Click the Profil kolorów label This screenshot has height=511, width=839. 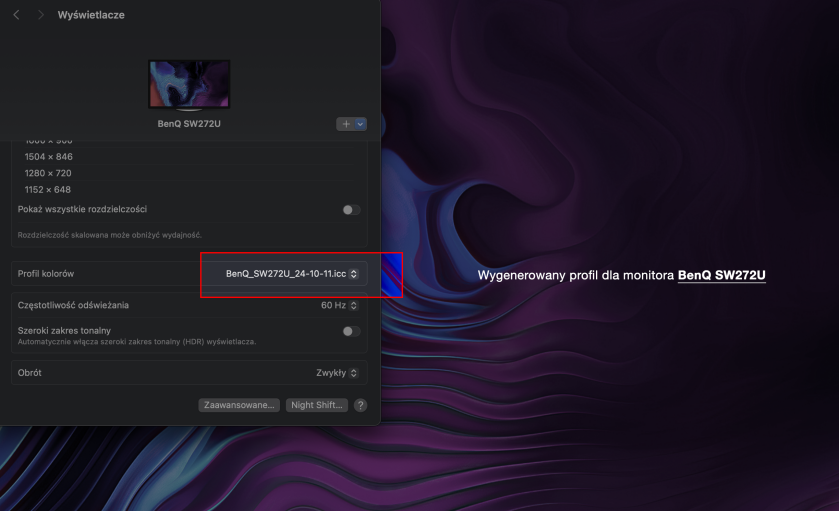coord(46,274)
